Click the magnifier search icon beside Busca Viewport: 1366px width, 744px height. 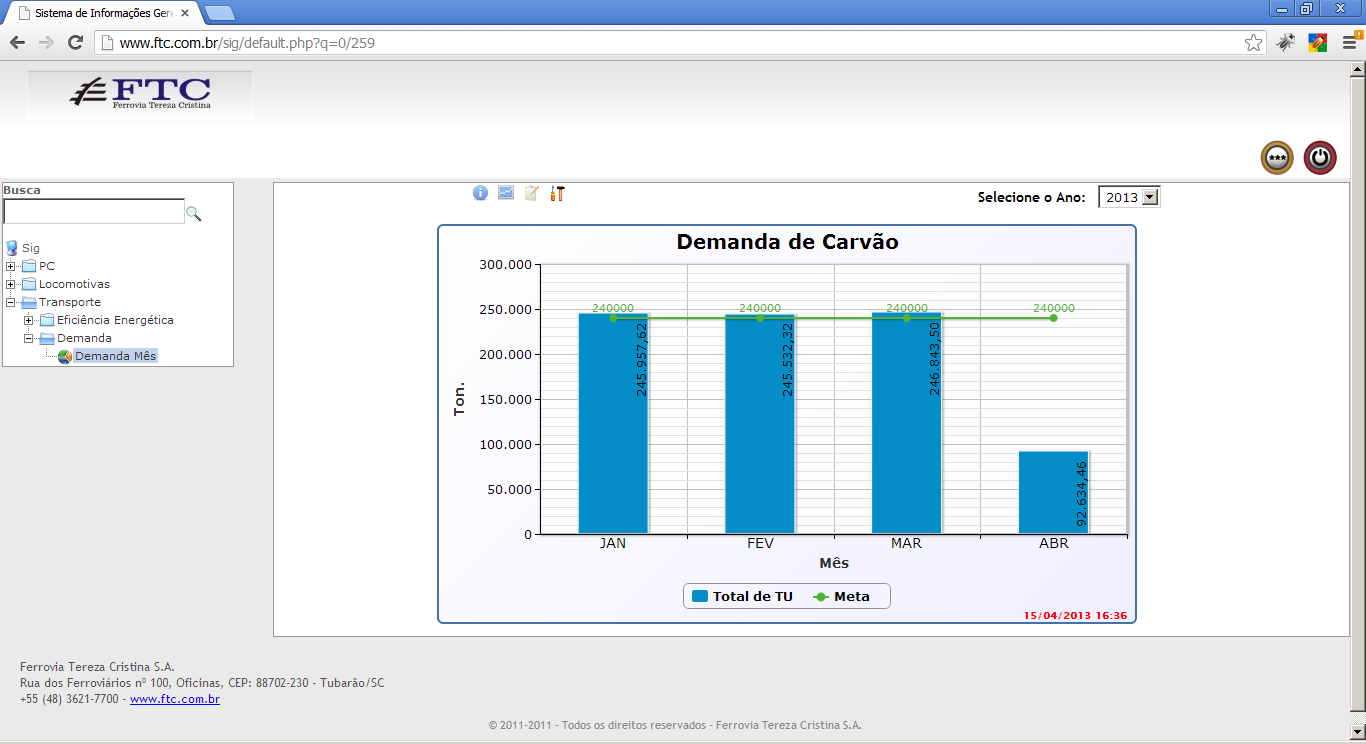pos(194,213)
